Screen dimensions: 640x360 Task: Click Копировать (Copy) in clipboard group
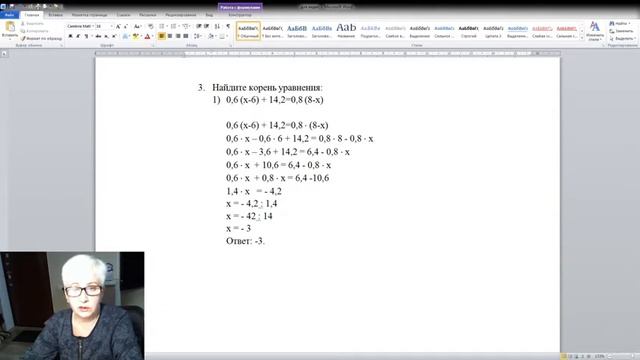(x=34, y=31)
